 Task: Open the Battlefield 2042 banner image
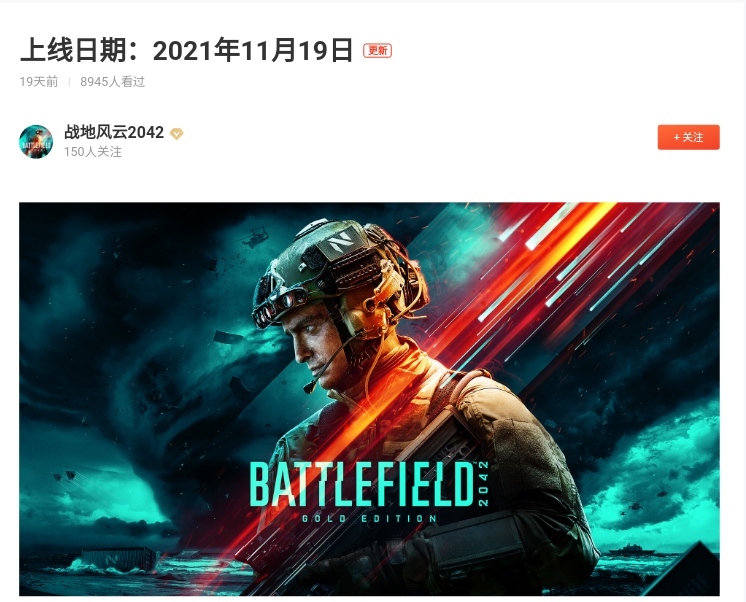369,399
